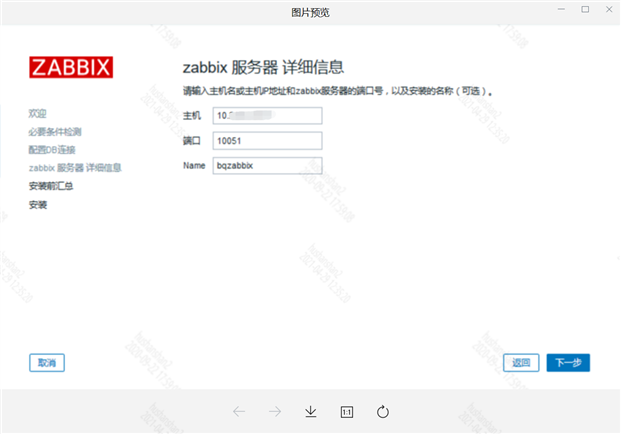
Task: Download the image with download icon
Action: (x=311, y=412)
